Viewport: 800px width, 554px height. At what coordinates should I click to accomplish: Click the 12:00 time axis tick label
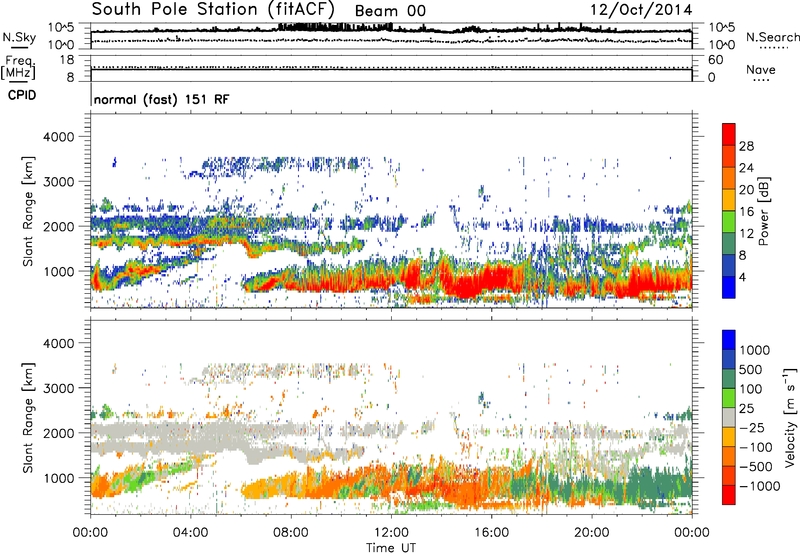pos(391,533)
